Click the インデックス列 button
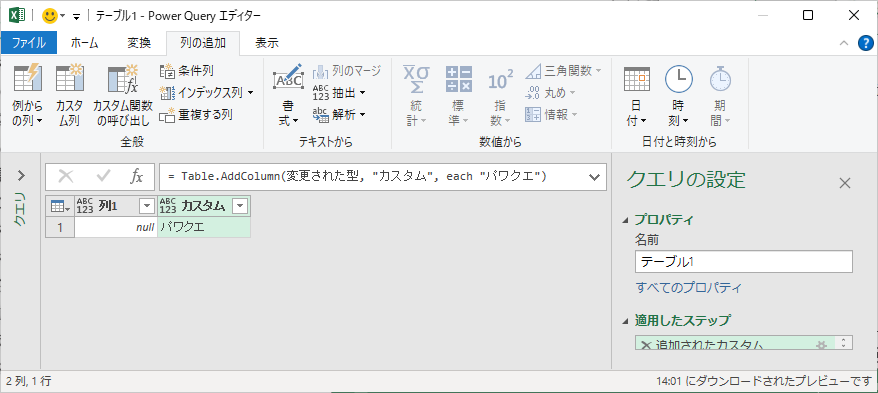 click(x=207, y=92)
